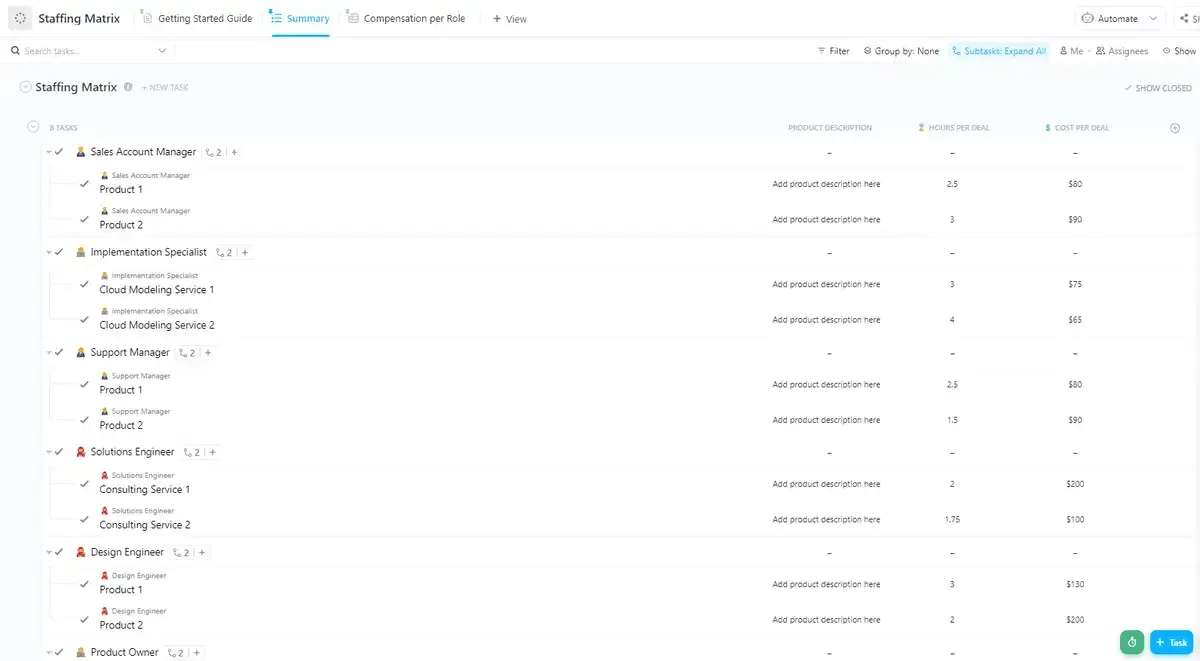The height and width of the screenshot is (661, 1200).
Task: Add subtask to Implementation Specialist
Action: 245,252
